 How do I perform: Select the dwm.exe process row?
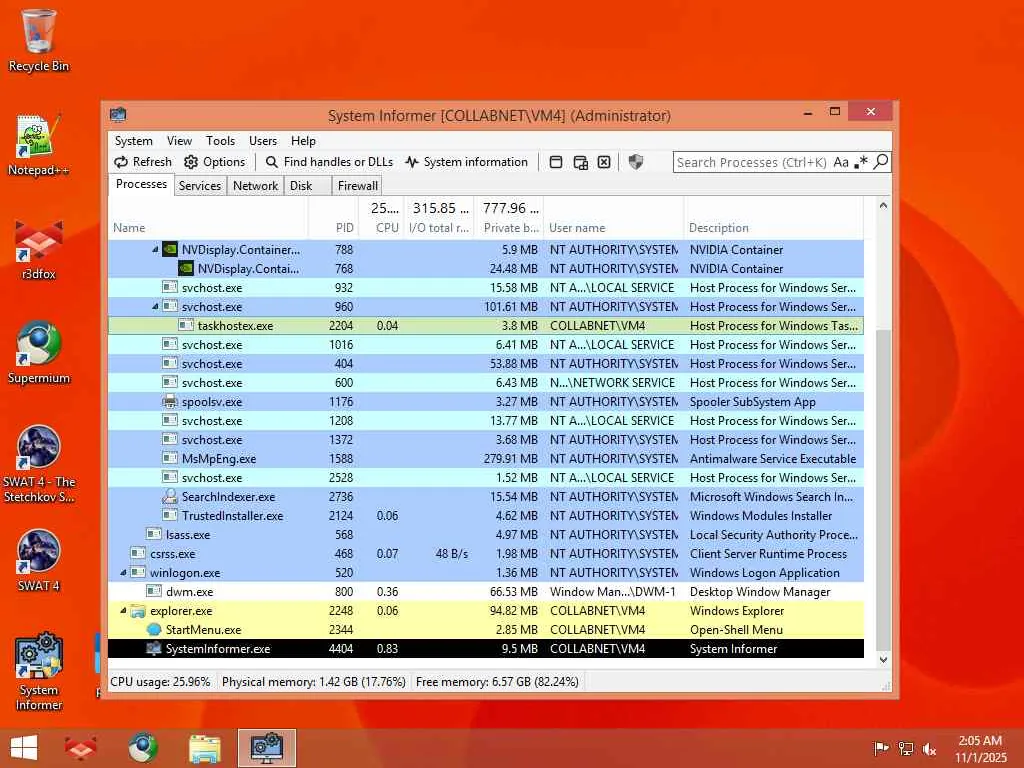pos(486,591)
